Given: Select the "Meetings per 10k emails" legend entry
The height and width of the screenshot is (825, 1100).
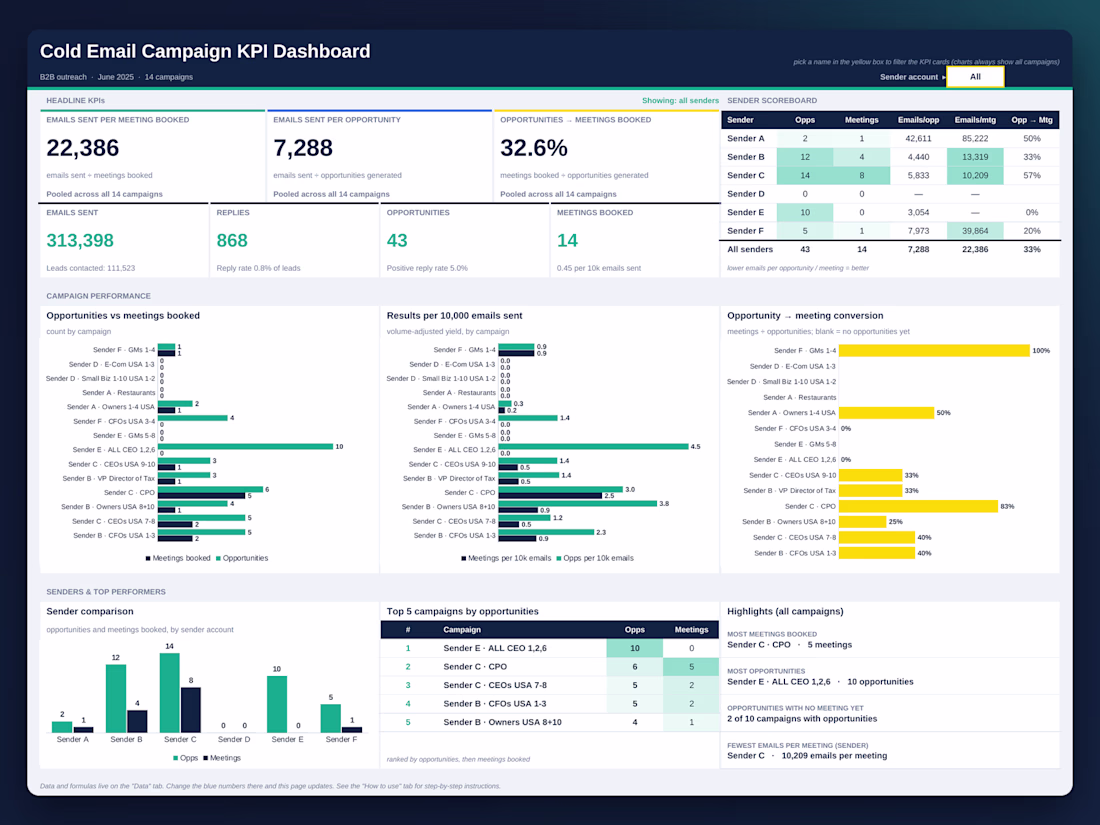Looking at the screenshot, I should point(506,558).
